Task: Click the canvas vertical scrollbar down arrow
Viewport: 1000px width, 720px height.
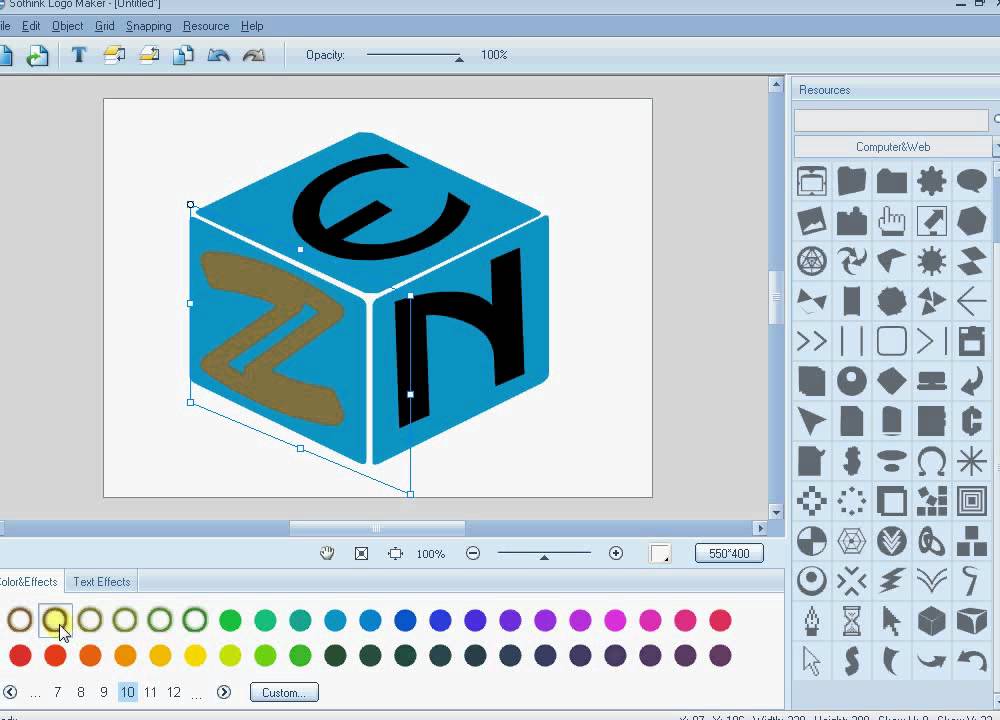Action: tap(776, 512)
